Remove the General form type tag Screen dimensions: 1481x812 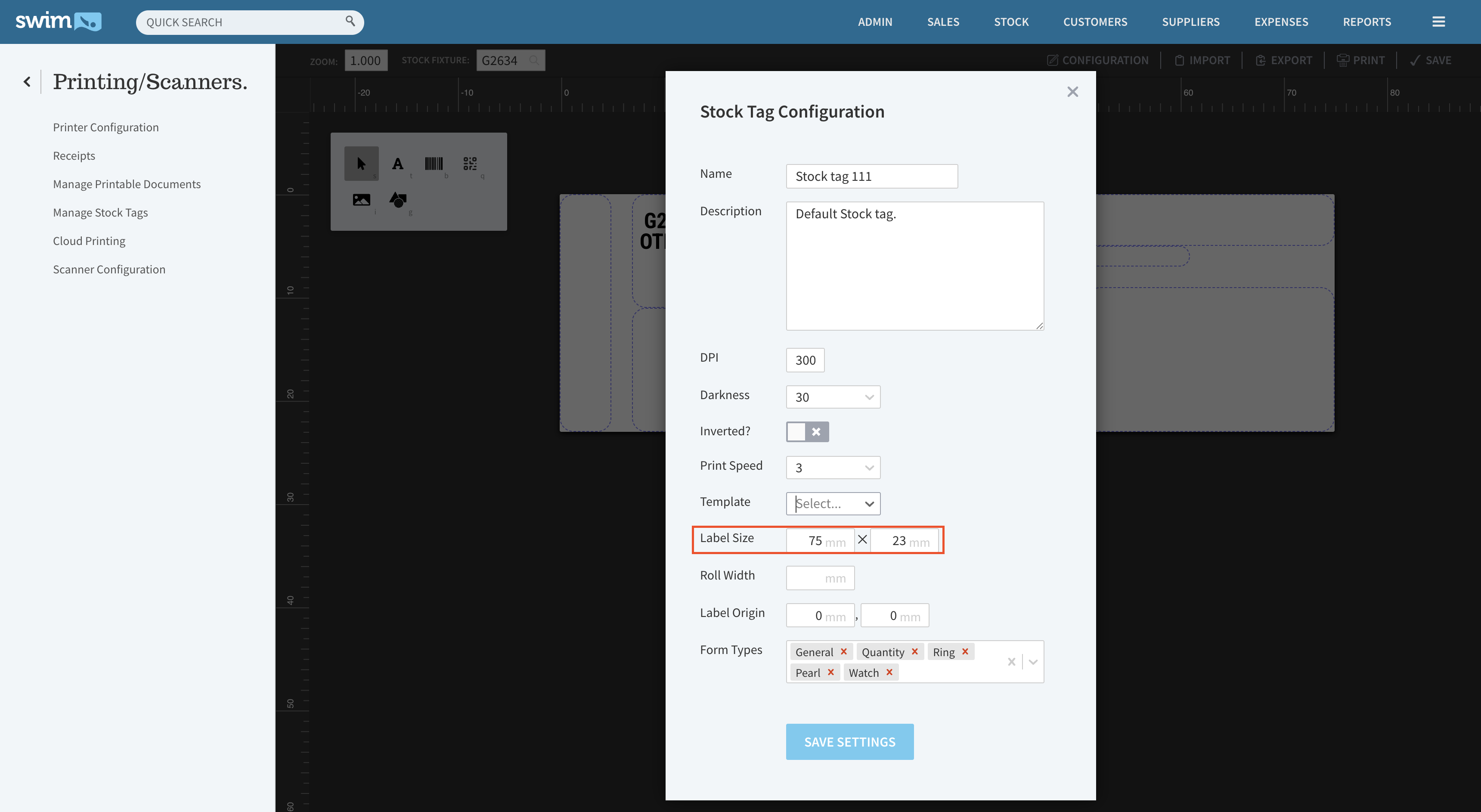[x=843, y=651]
